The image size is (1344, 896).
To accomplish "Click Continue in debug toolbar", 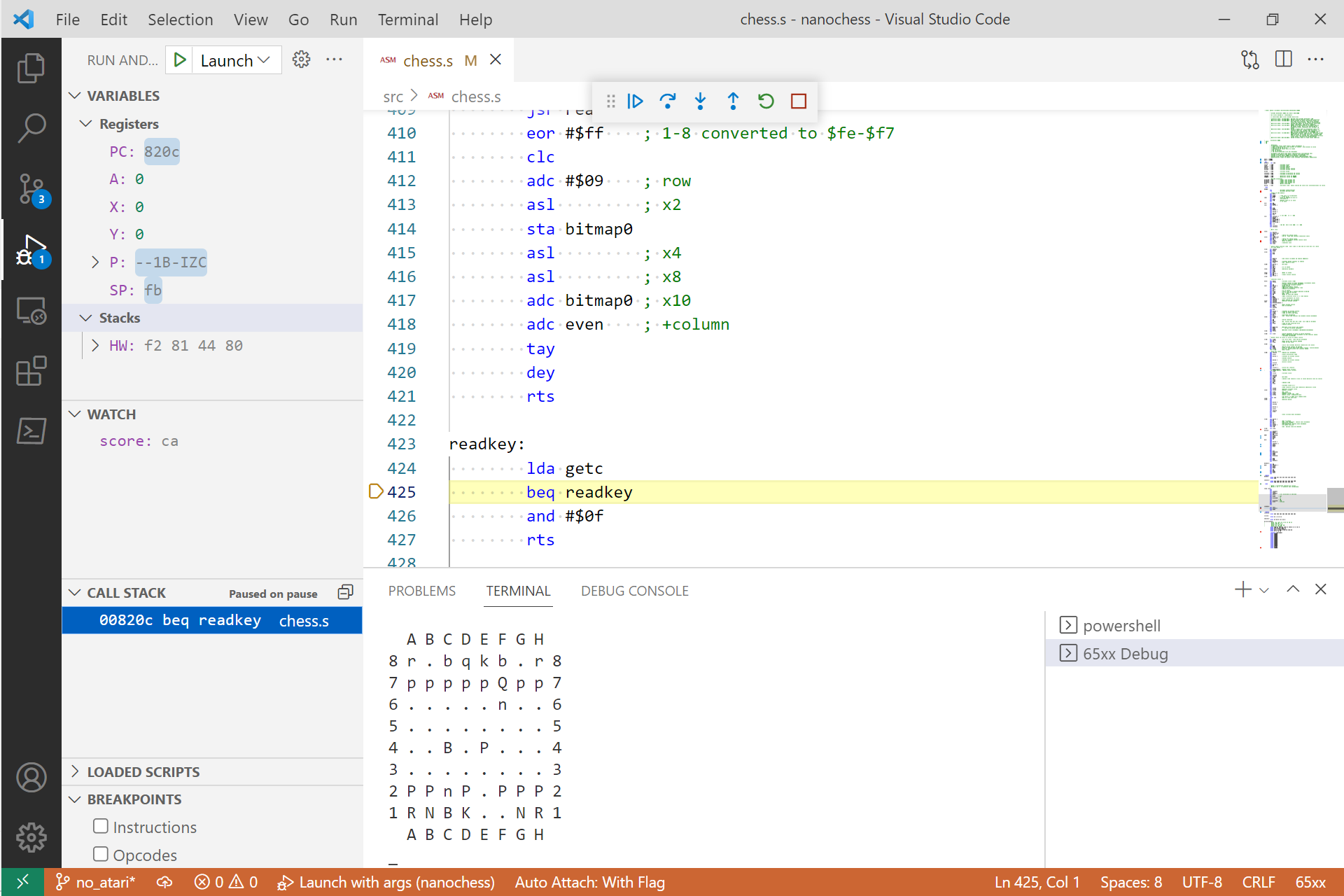I will coord(635,101).
